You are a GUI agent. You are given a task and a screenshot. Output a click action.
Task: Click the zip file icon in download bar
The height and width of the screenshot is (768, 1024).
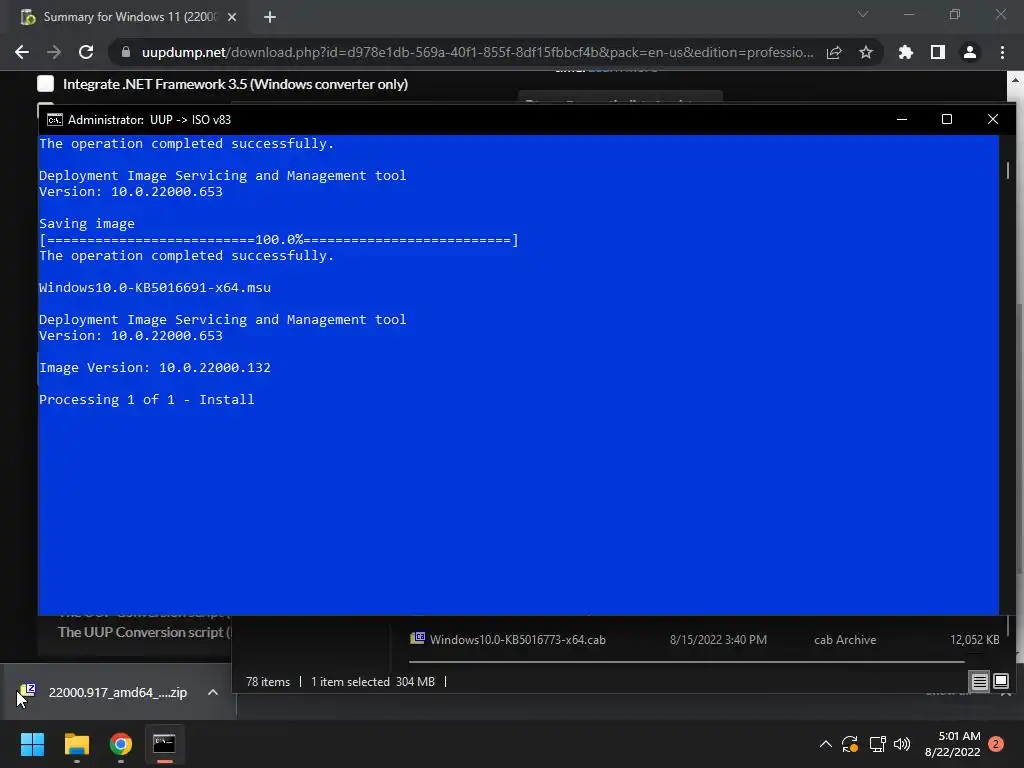(27, 692)
